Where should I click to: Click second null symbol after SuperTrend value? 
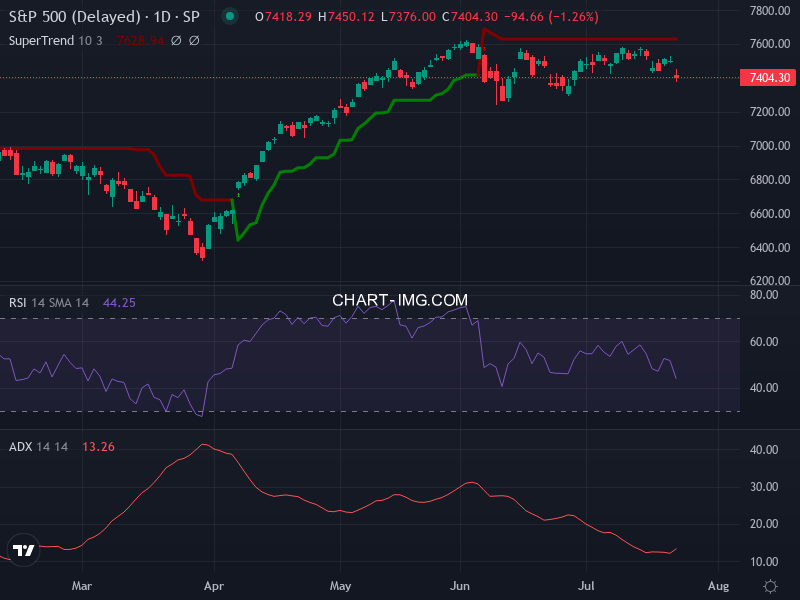click(x=194, y=40)
